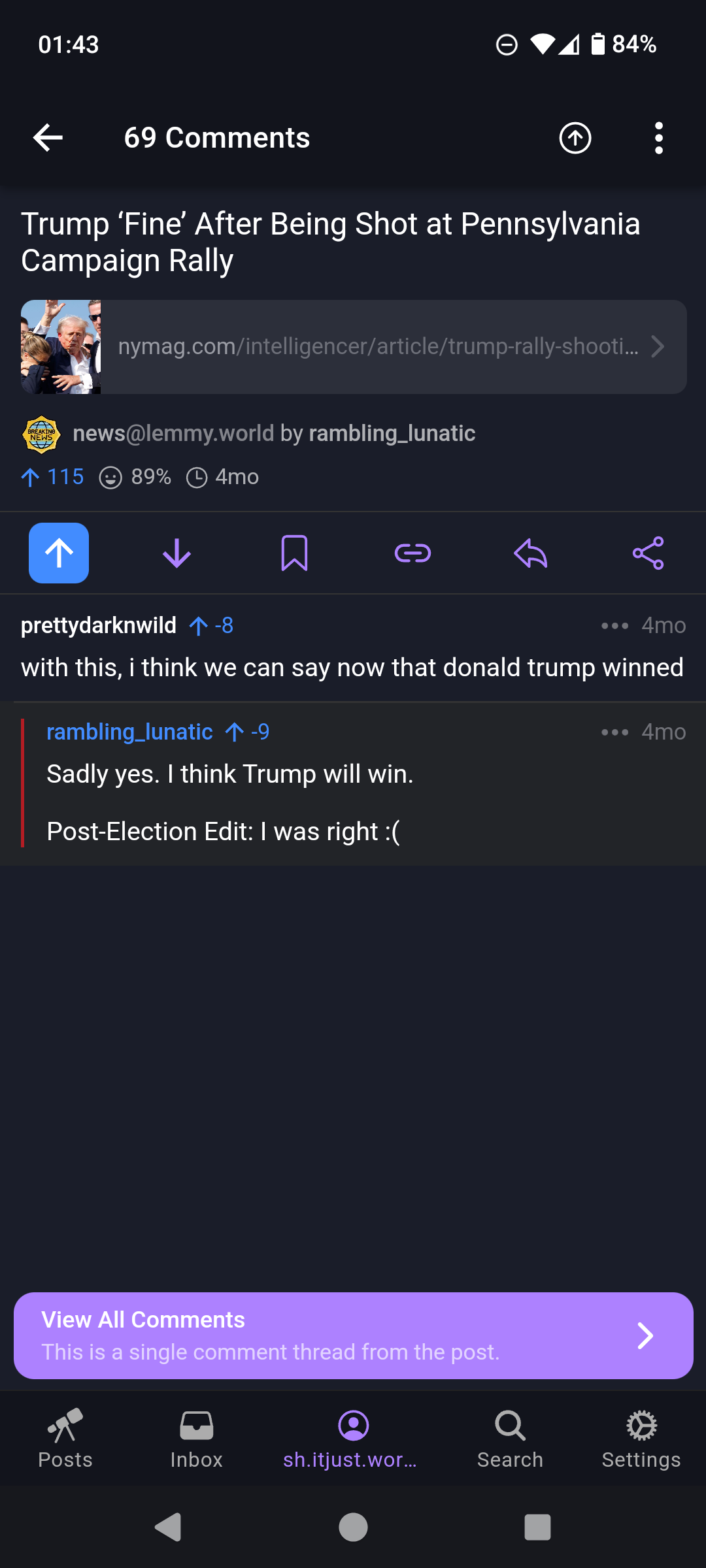This screenshot has width=706, height=1568.
Task: Toggle the post upvote button
Action: (x=59, y=553)
